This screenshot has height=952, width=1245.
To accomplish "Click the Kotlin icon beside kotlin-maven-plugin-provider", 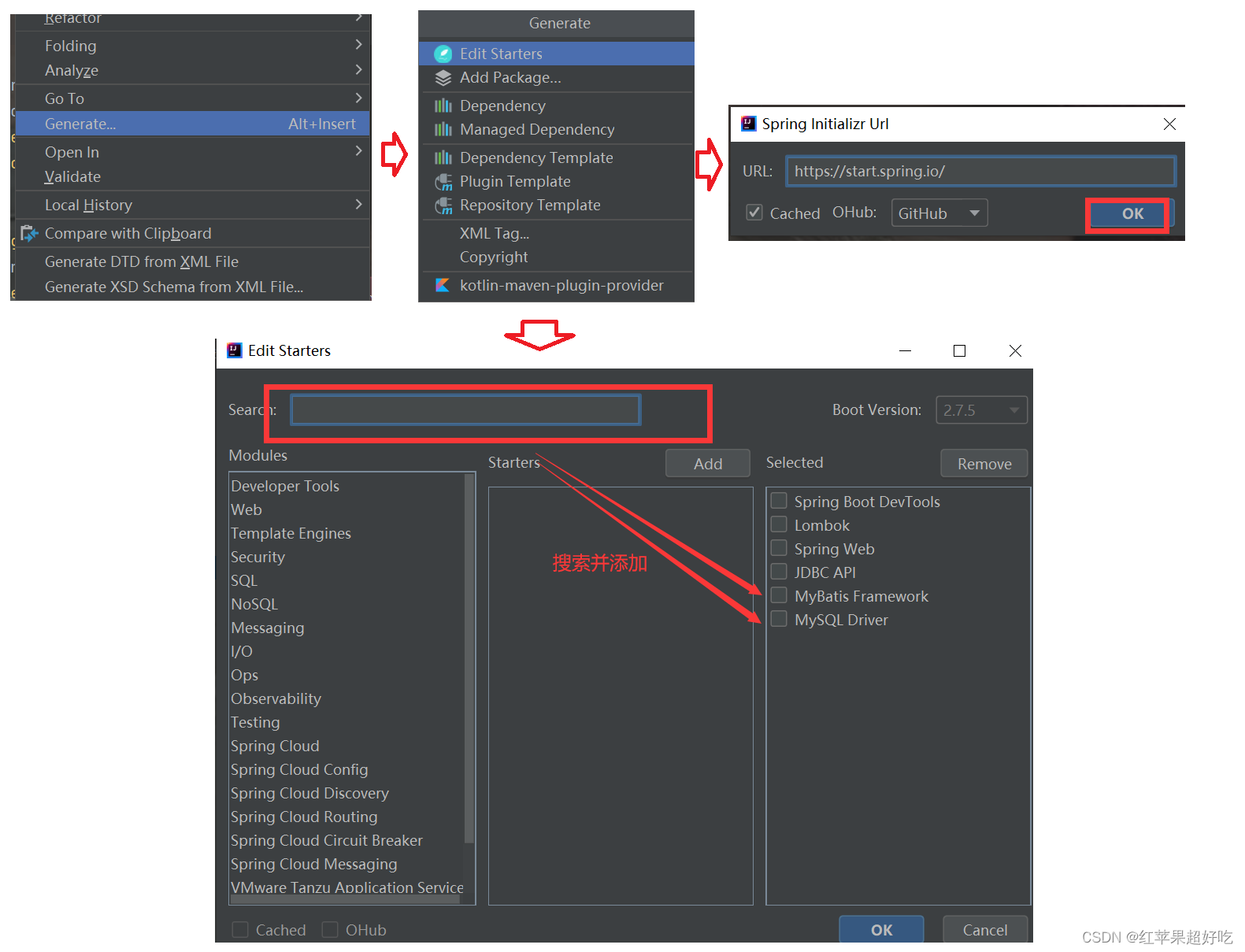I will pyautogui.click(x=443, y=285).
